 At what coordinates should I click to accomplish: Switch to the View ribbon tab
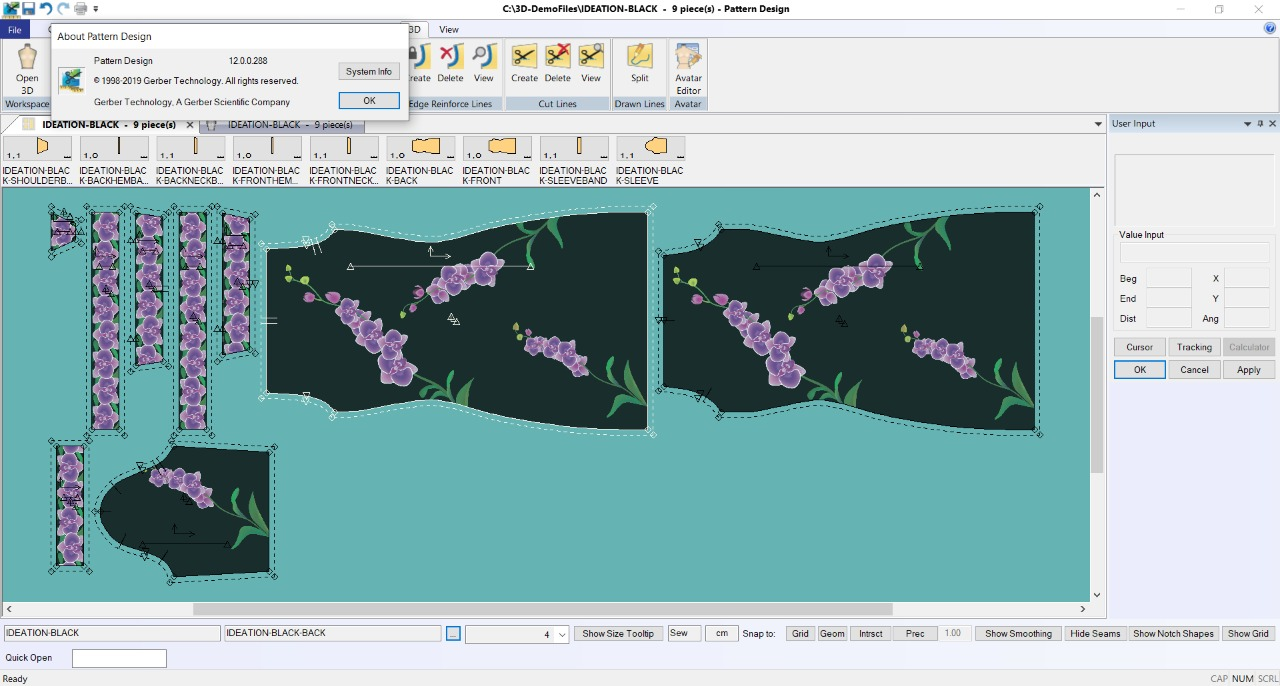tap(448, 30)
